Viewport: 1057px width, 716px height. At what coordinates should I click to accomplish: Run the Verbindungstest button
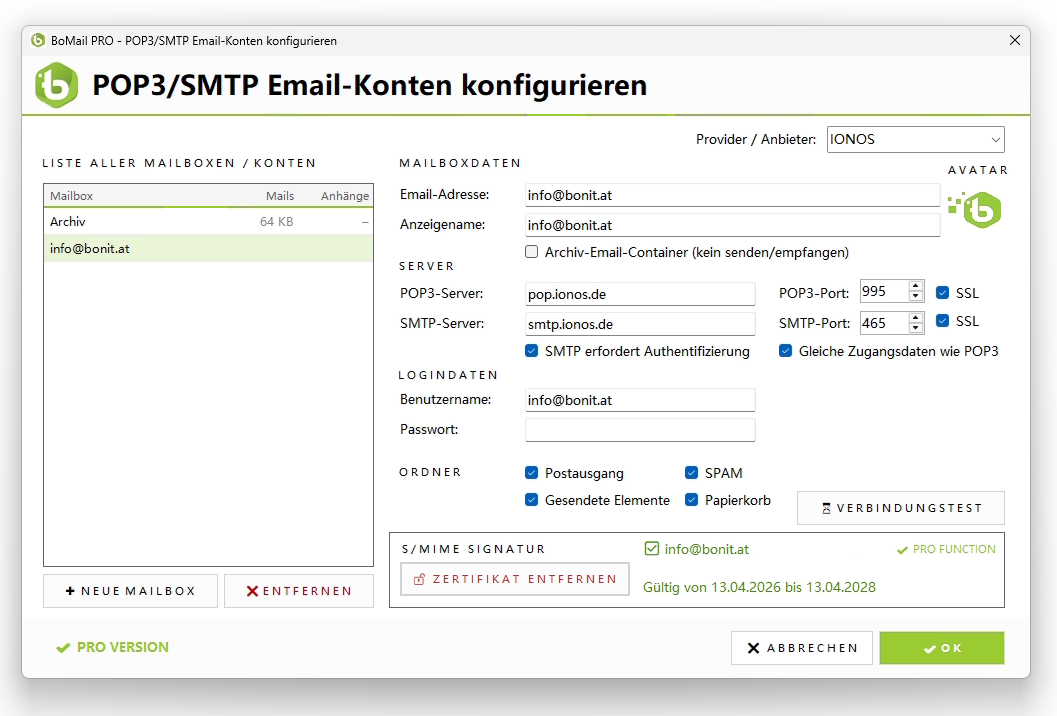point(901,508)
